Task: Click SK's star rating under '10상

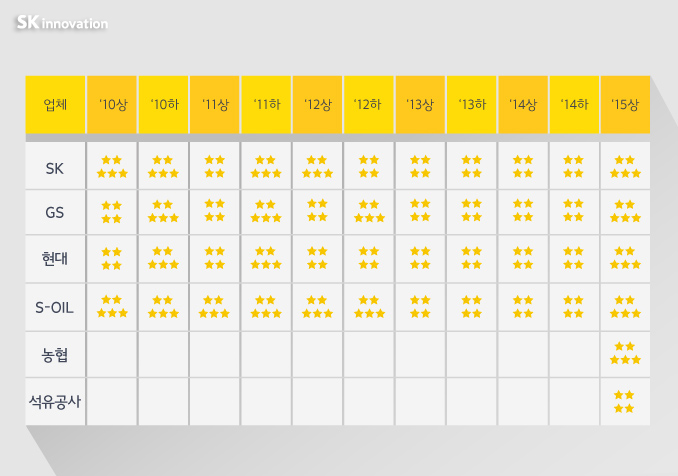Action: [x=111, y=166]
